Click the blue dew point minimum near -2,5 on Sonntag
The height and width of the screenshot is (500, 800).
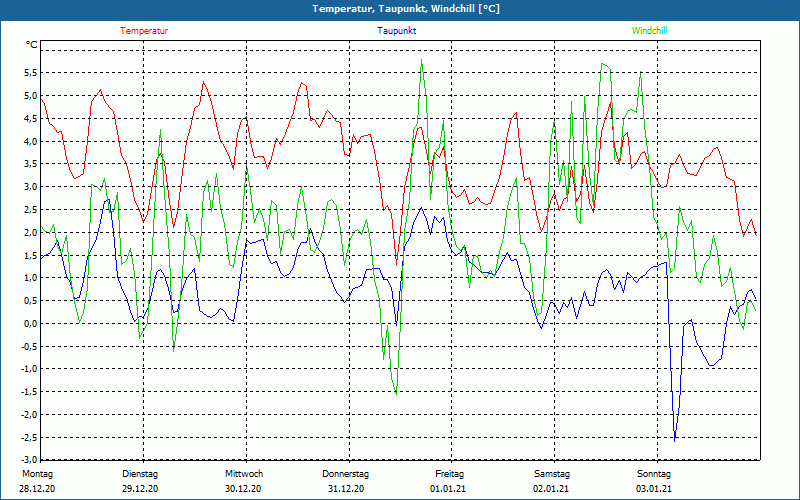[x=674, y=441]
